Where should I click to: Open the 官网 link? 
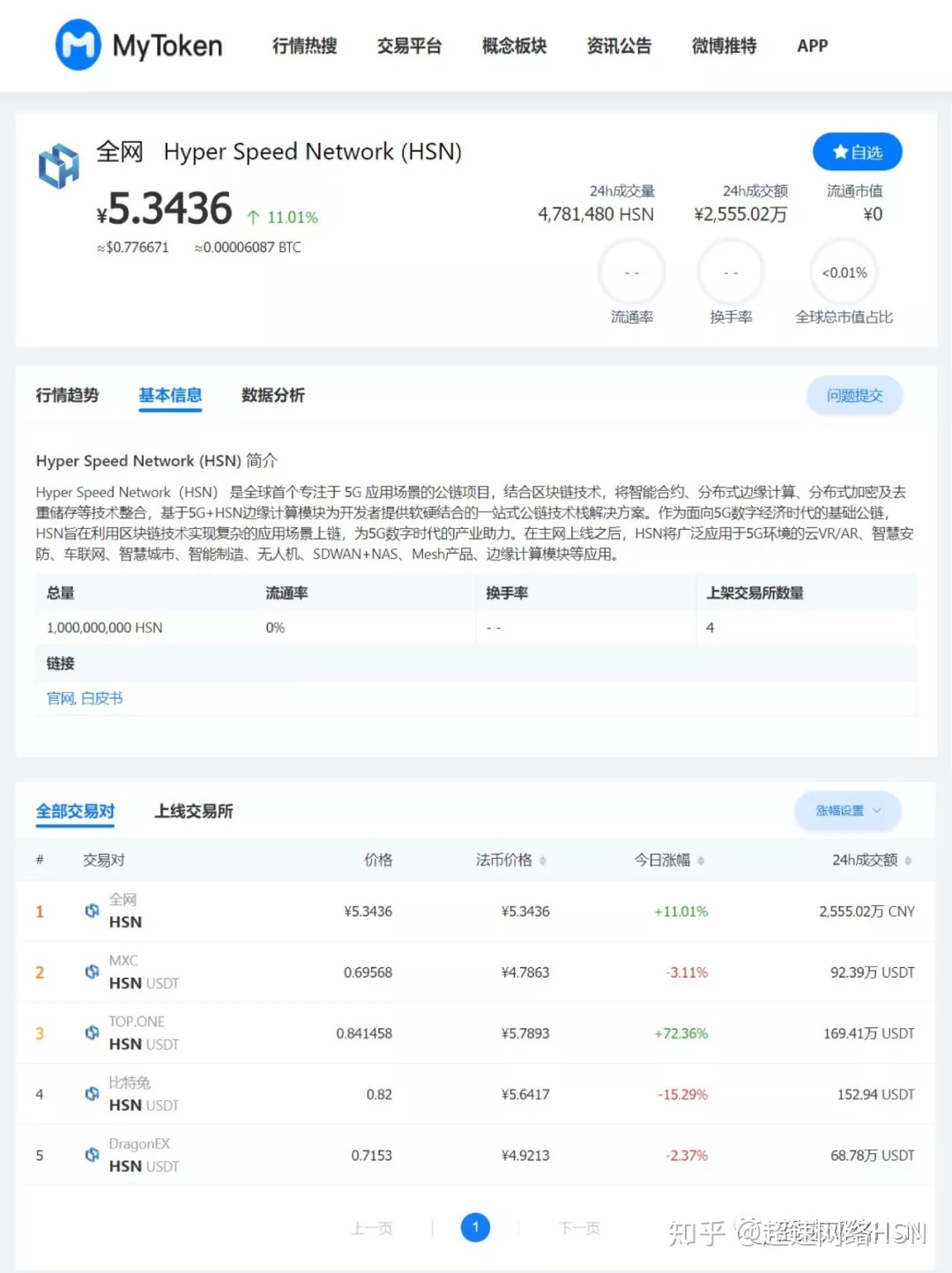coord(60,698)
